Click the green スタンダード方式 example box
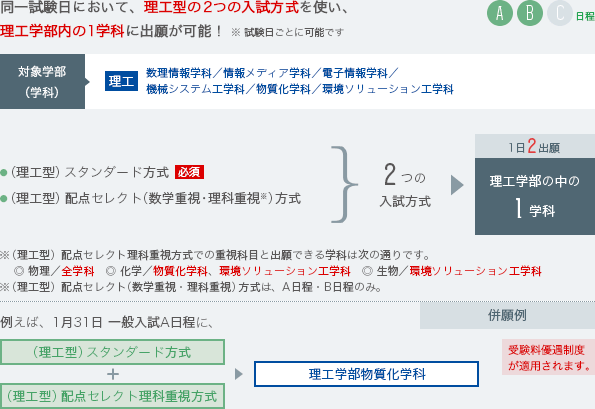Screen dimensions: 595x409 112,352
